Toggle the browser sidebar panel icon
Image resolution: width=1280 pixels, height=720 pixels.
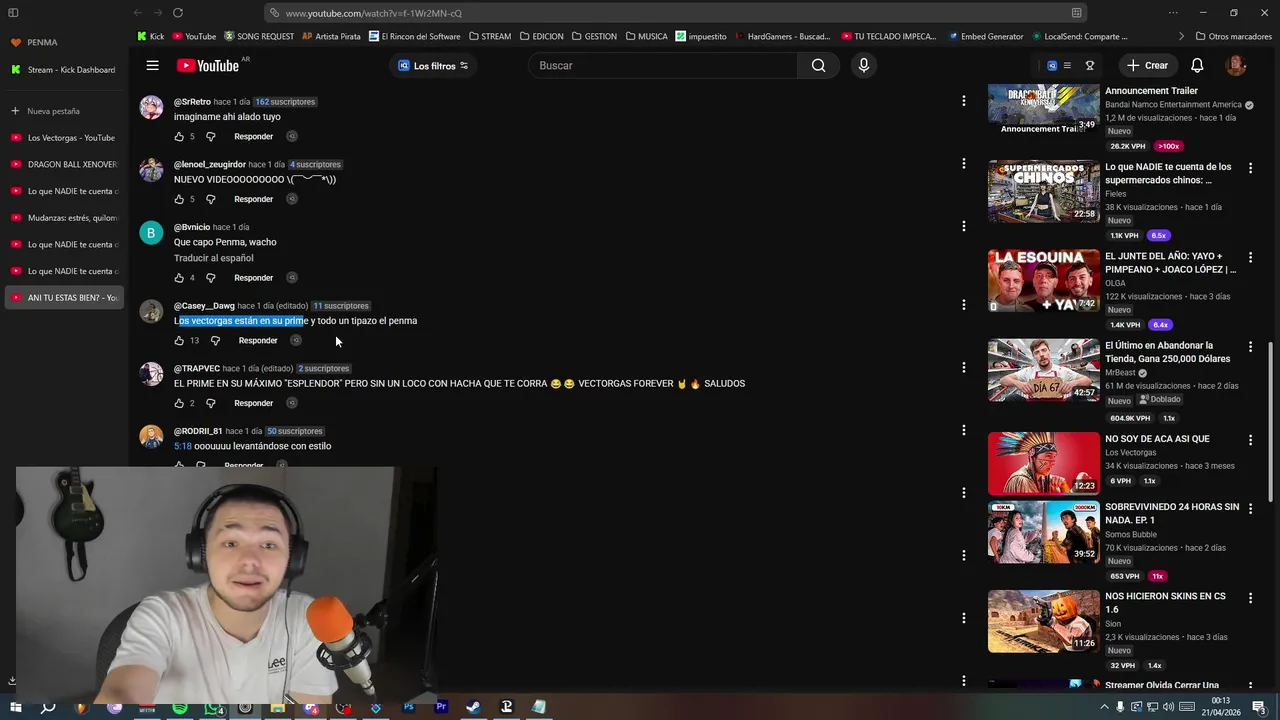click(x=13, y=13)
